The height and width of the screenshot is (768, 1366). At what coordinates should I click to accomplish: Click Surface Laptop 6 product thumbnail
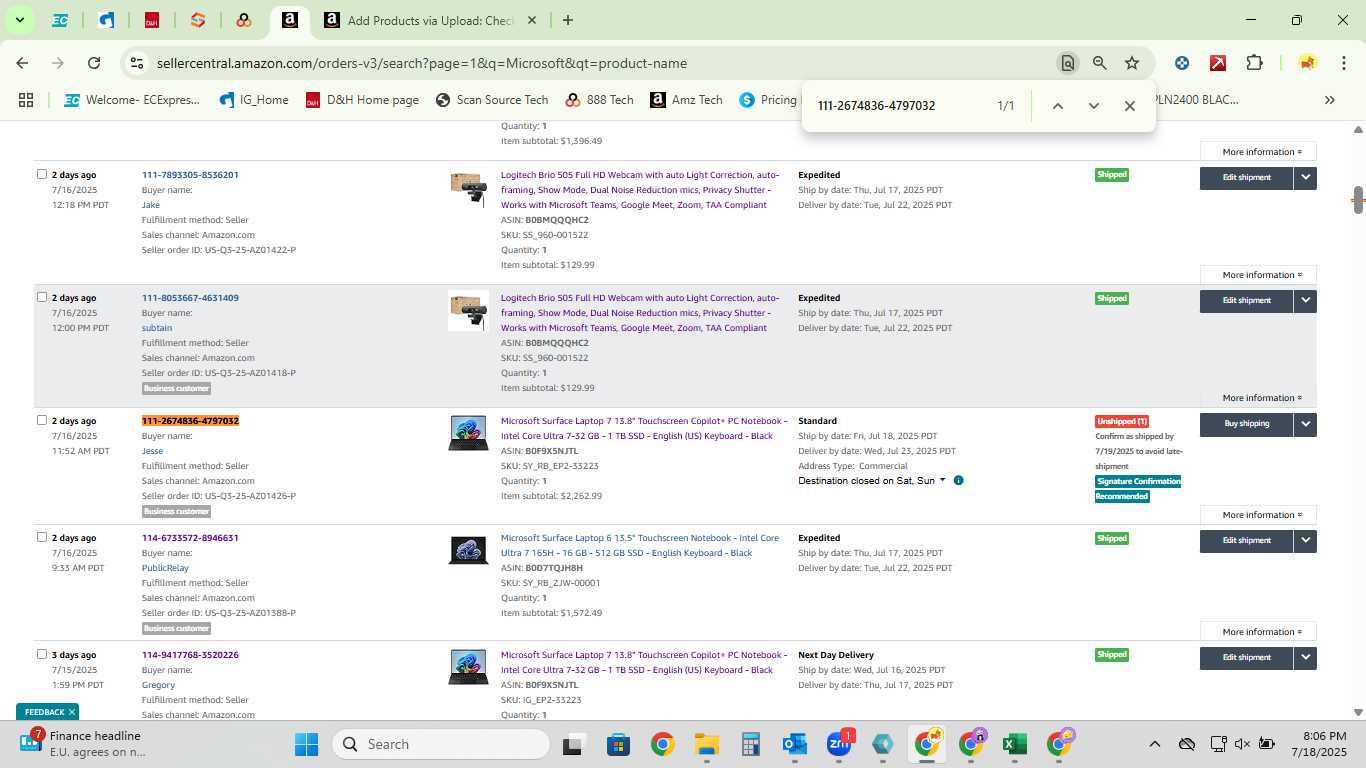coord(468,550)
